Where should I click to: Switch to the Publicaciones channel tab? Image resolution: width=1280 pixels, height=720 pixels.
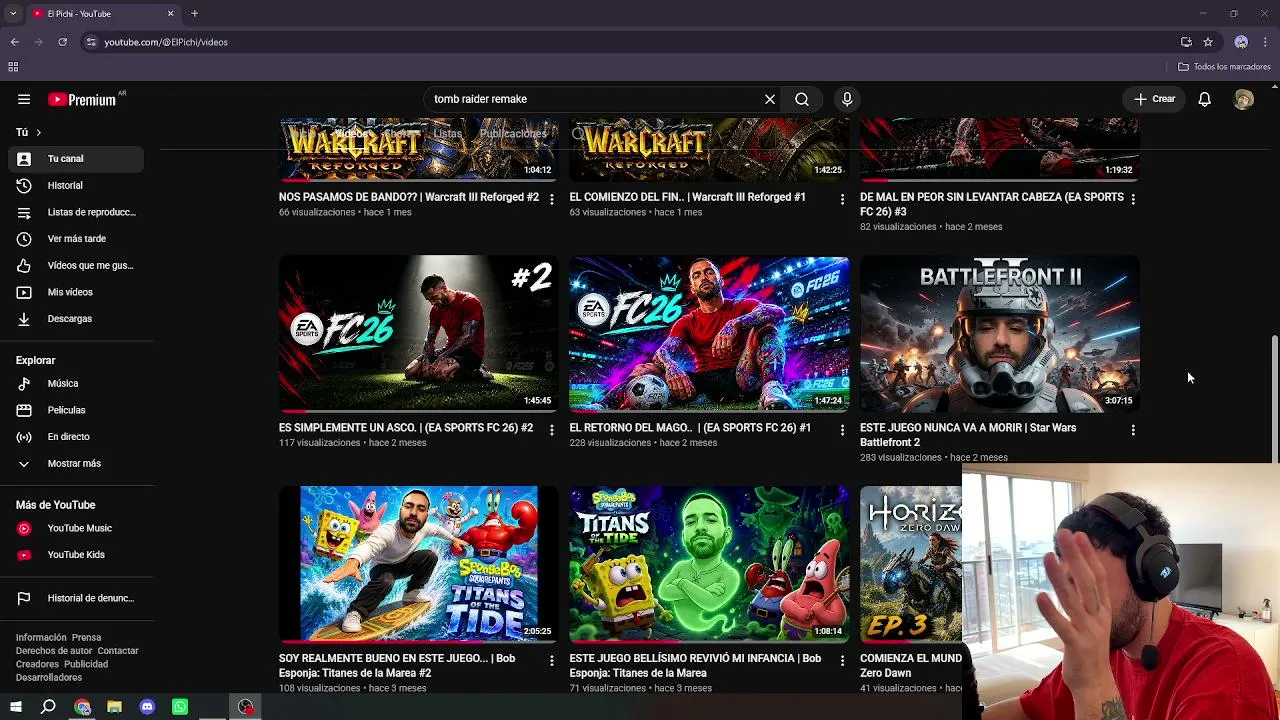[513, 134]
